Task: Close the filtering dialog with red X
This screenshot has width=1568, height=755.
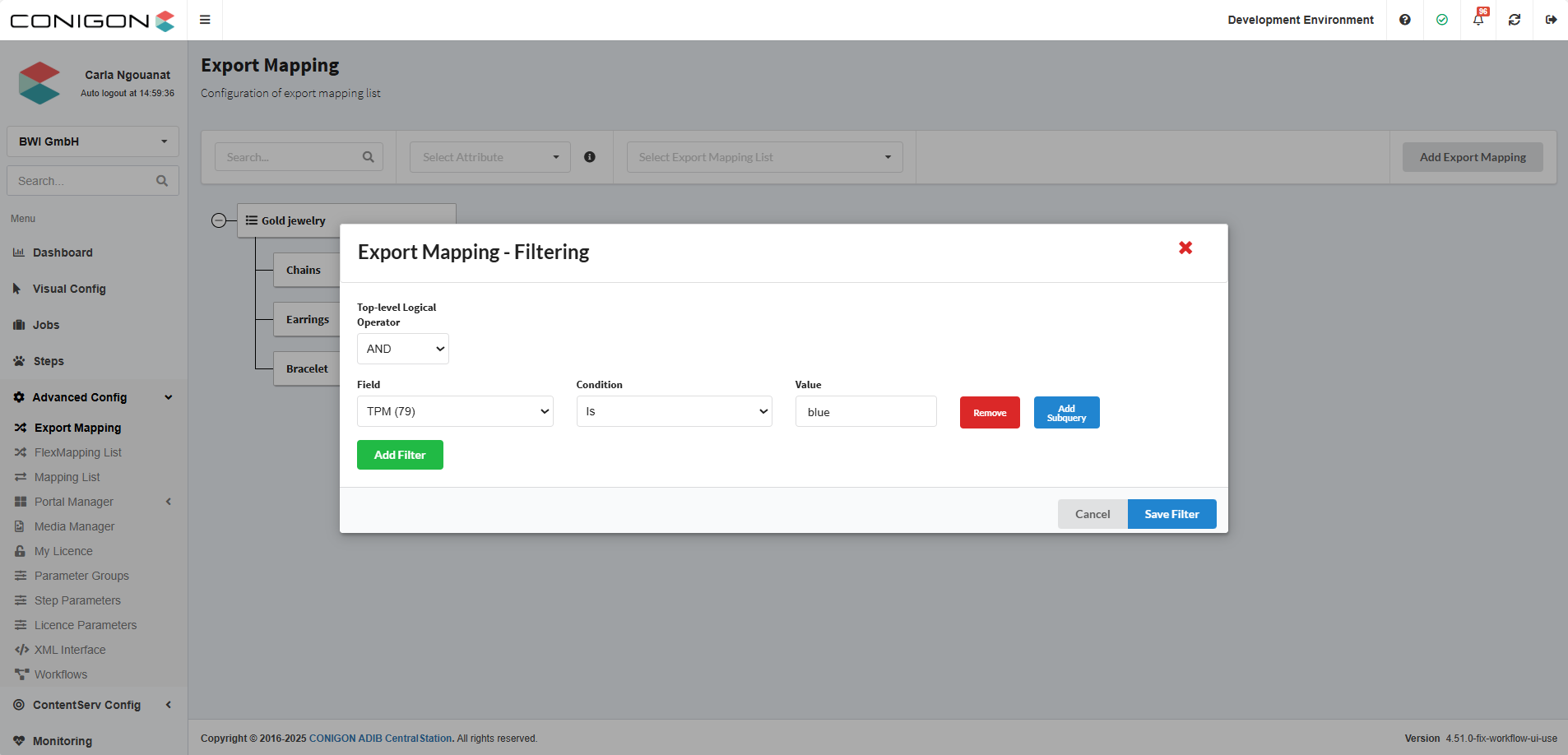Action: coord(1185,248)
